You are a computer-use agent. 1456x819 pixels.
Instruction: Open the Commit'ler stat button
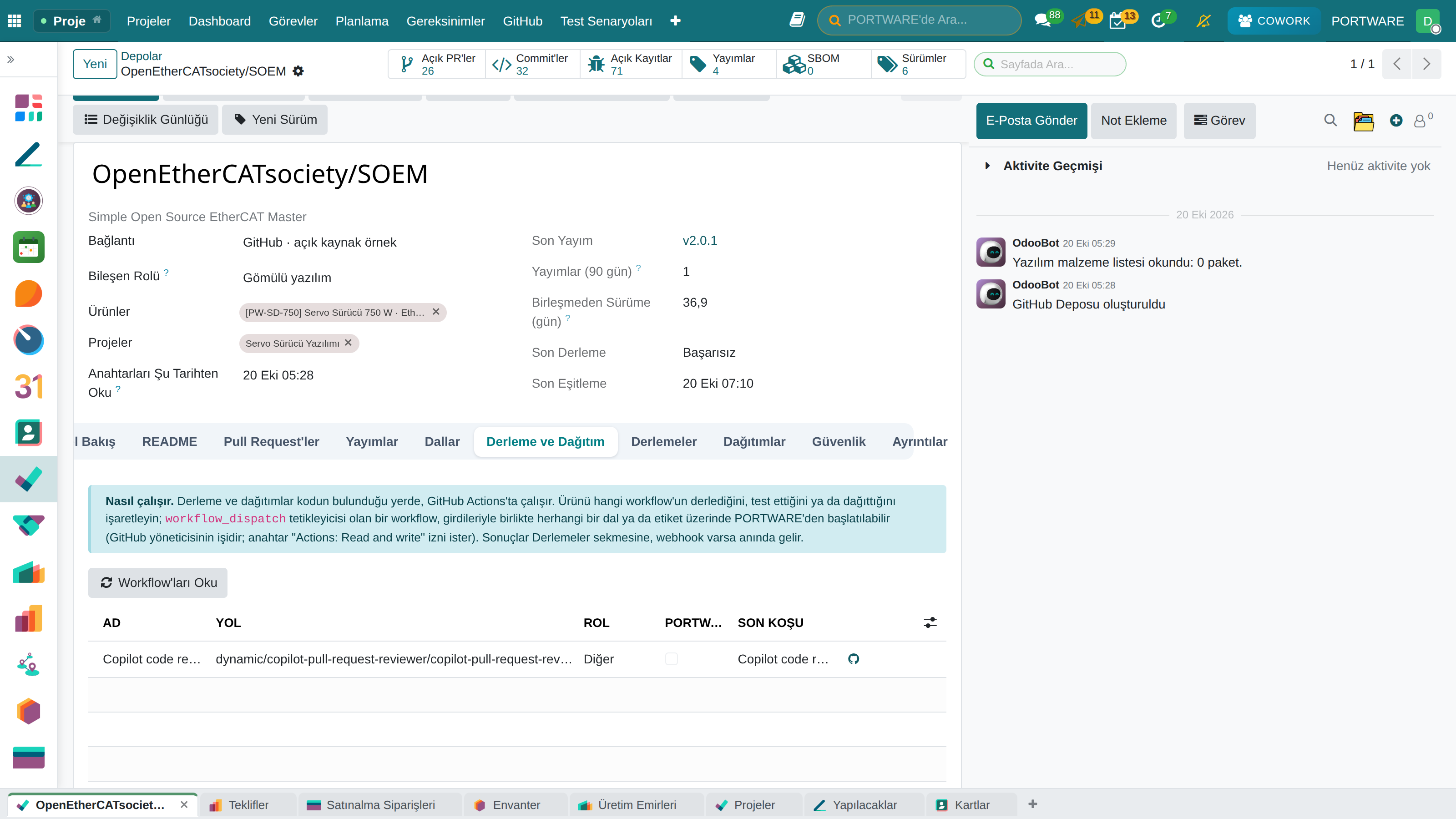coord(532,64)
